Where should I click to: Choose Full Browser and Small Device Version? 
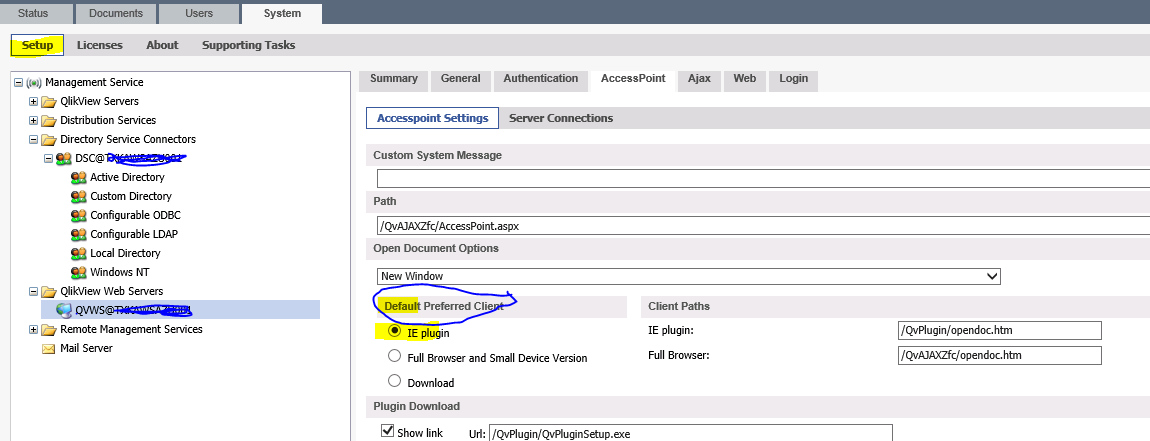click(395, 356)
